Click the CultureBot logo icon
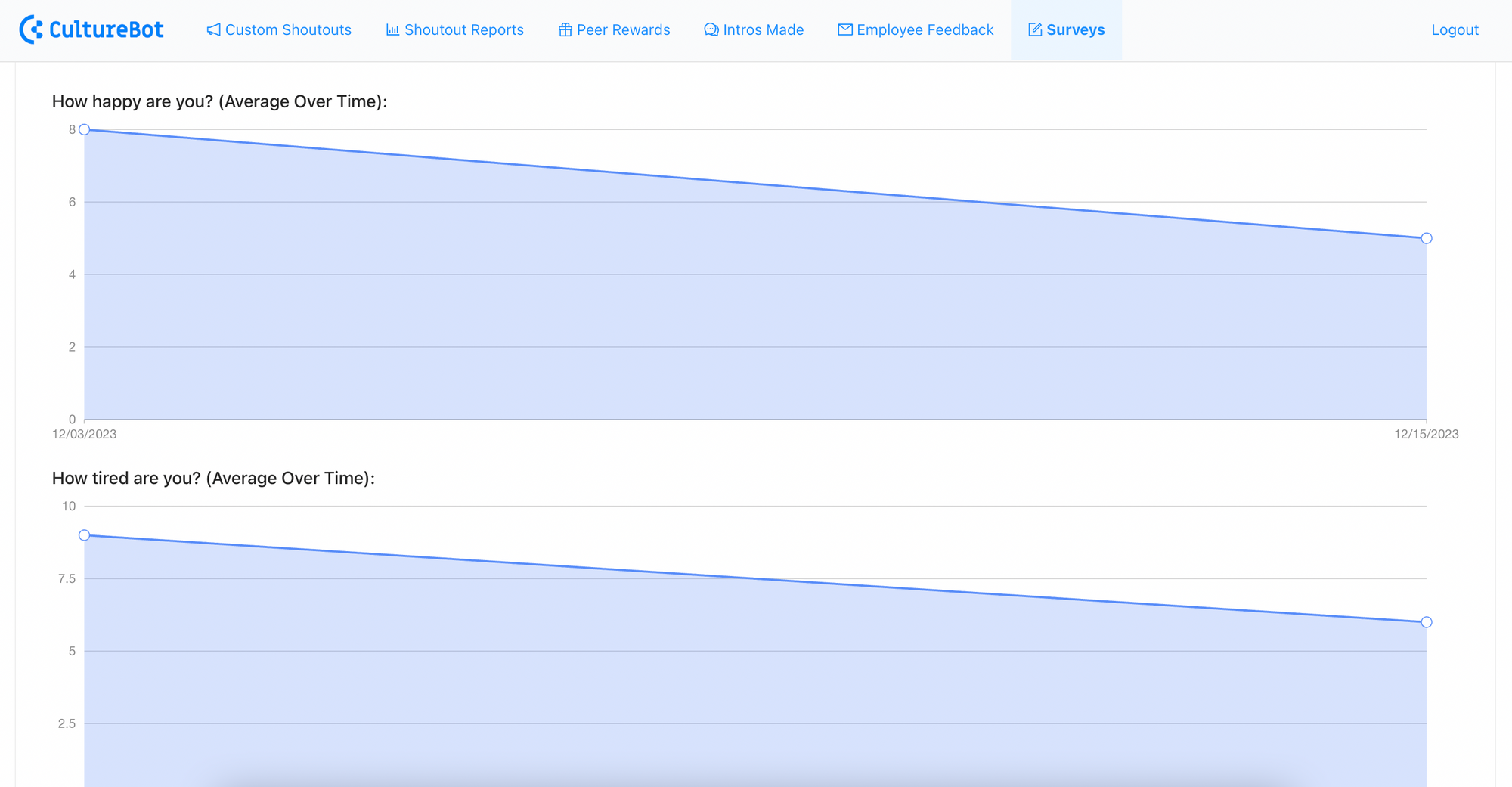This screenshot has height=787, width=1512. point(31,29)
